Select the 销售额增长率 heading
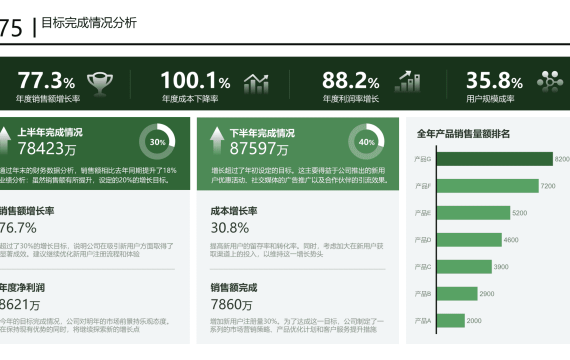 (27, 211)
